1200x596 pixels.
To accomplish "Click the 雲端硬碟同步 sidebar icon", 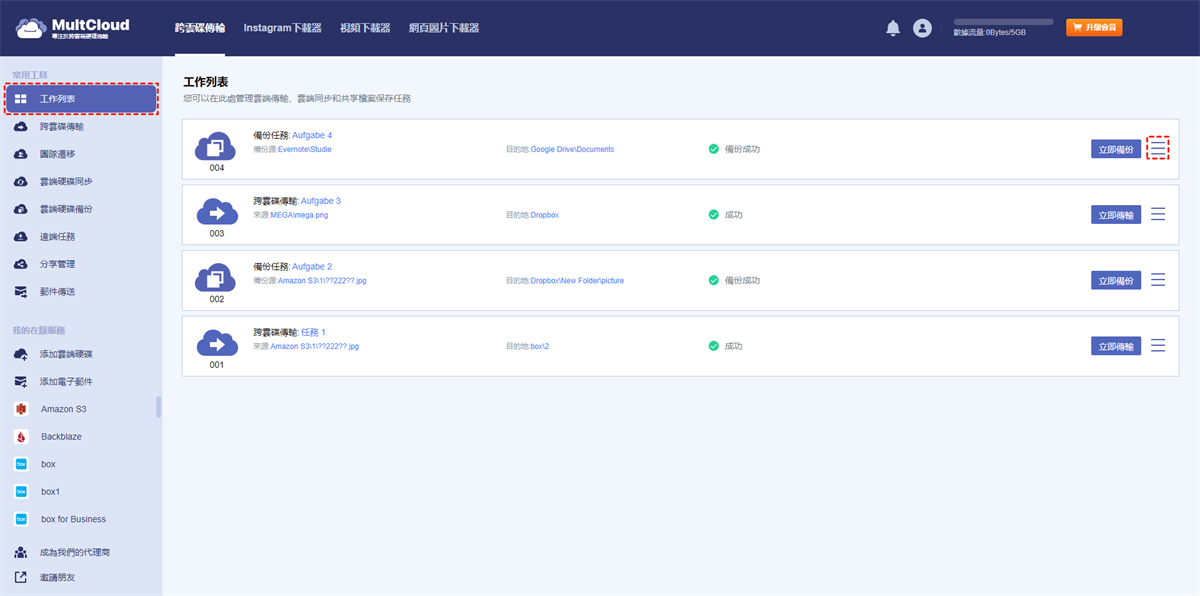I will [x=21, y=182].
